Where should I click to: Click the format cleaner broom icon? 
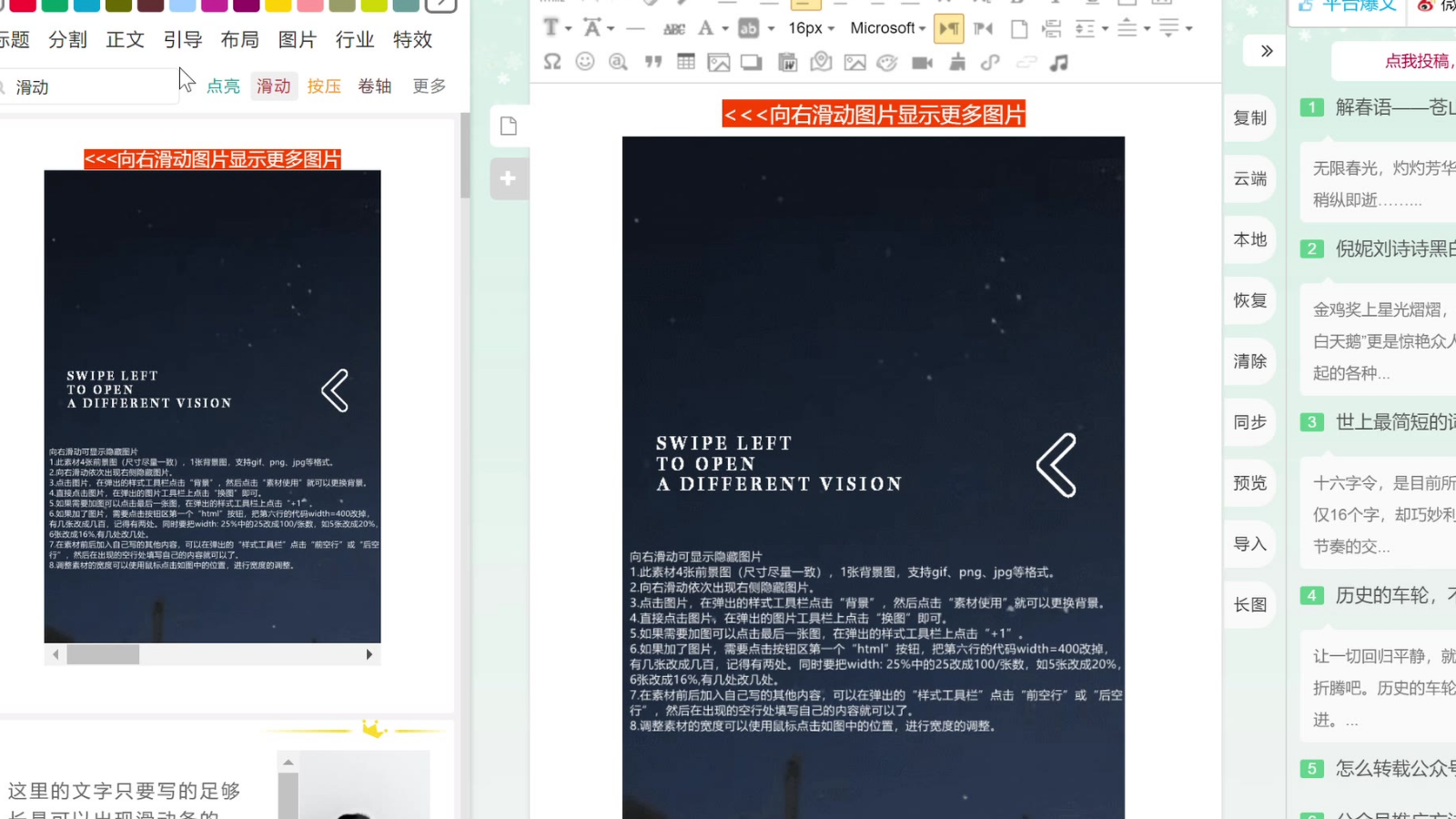pos(956,62)
